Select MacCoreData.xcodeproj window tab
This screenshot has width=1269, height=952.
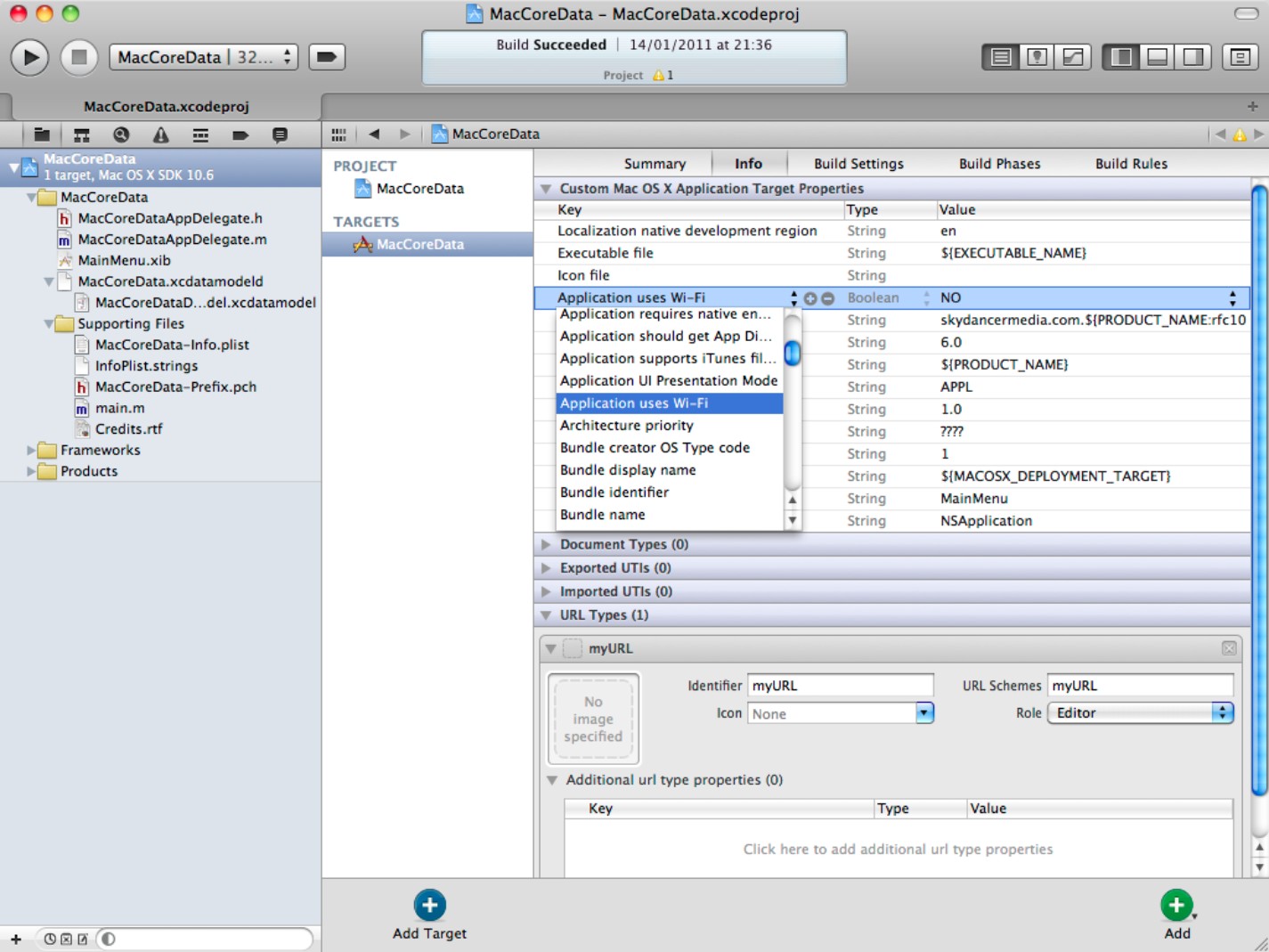[x=166, y=106]
